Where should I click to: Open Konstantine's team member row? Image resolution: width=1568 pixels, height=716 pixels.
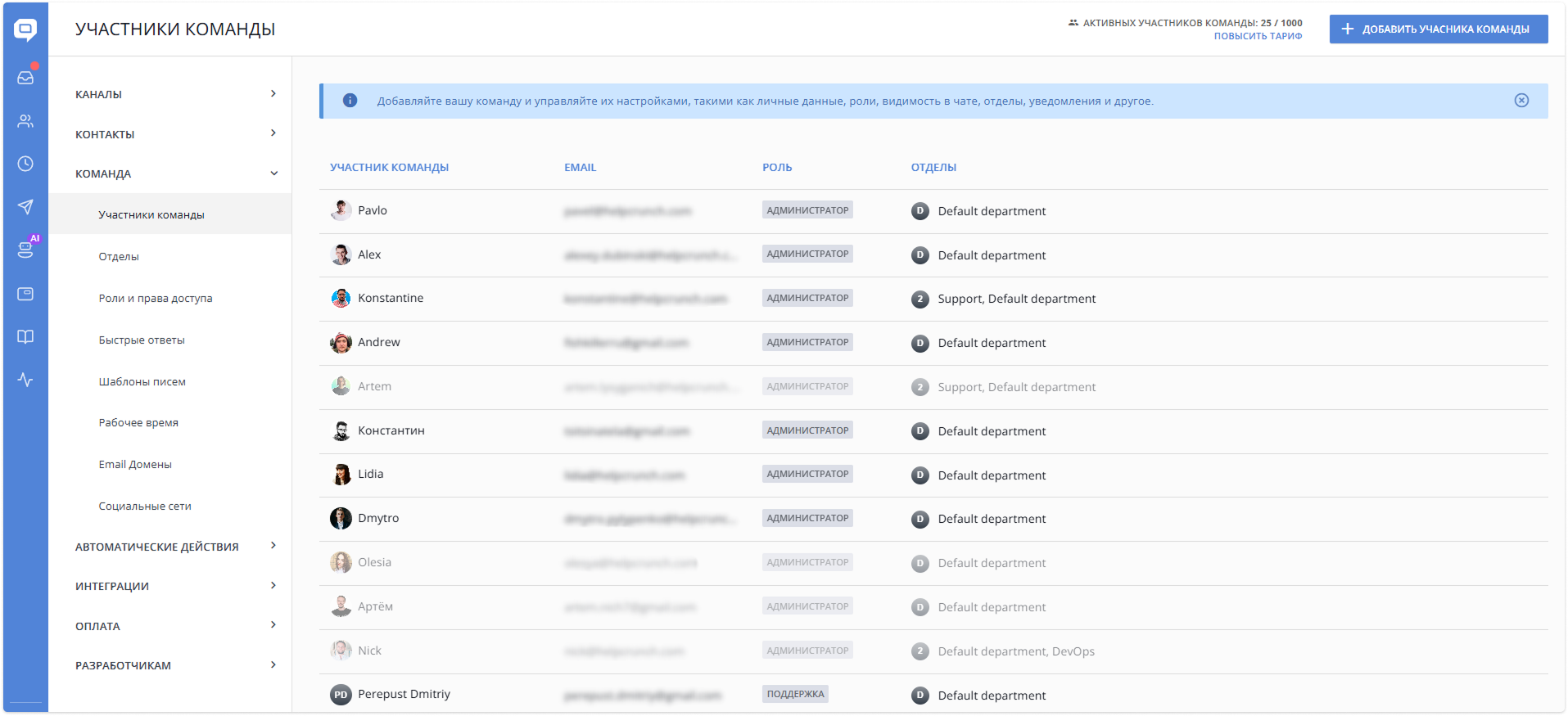pyautogui.click(x=391, y=299)
